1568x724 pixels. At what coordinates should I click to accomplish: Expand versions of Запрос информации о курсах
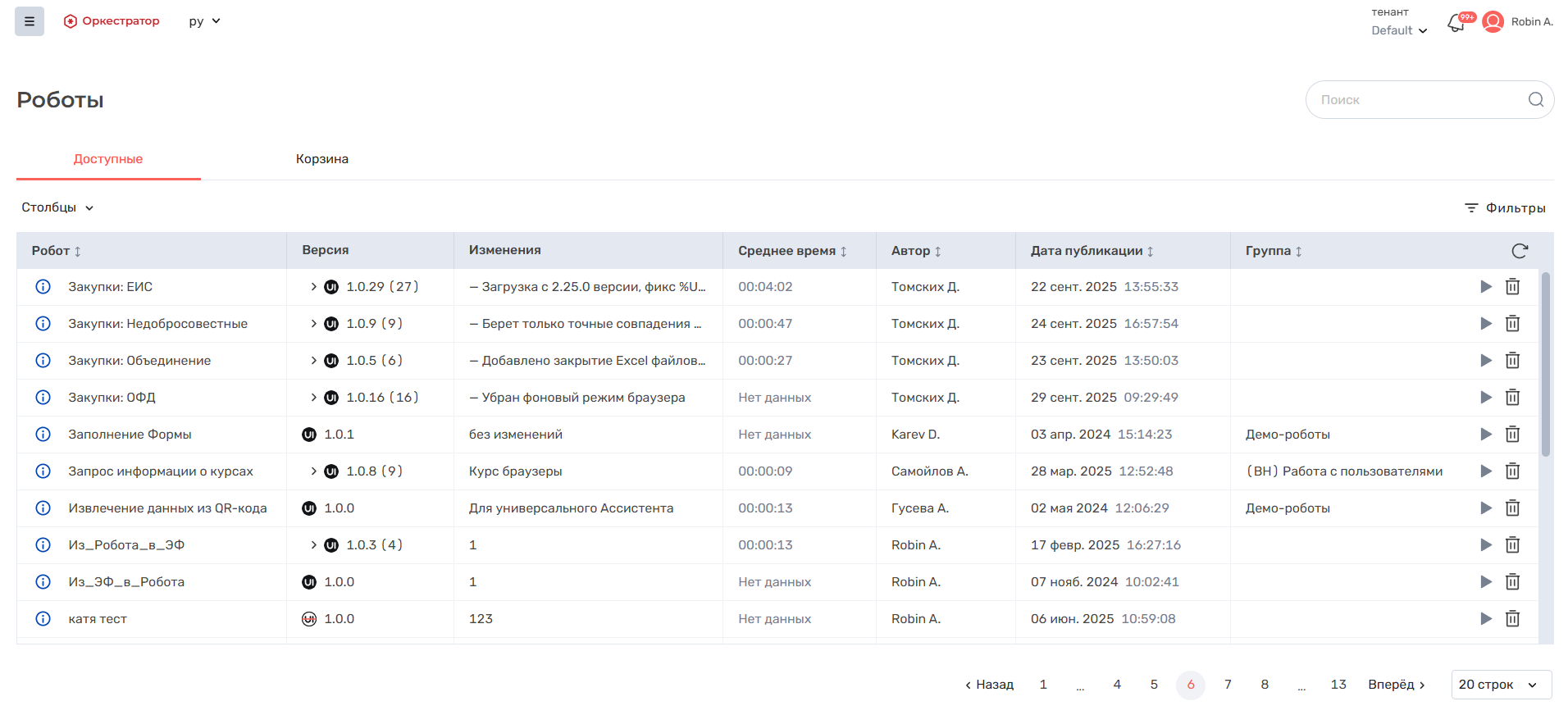(313, 471)
